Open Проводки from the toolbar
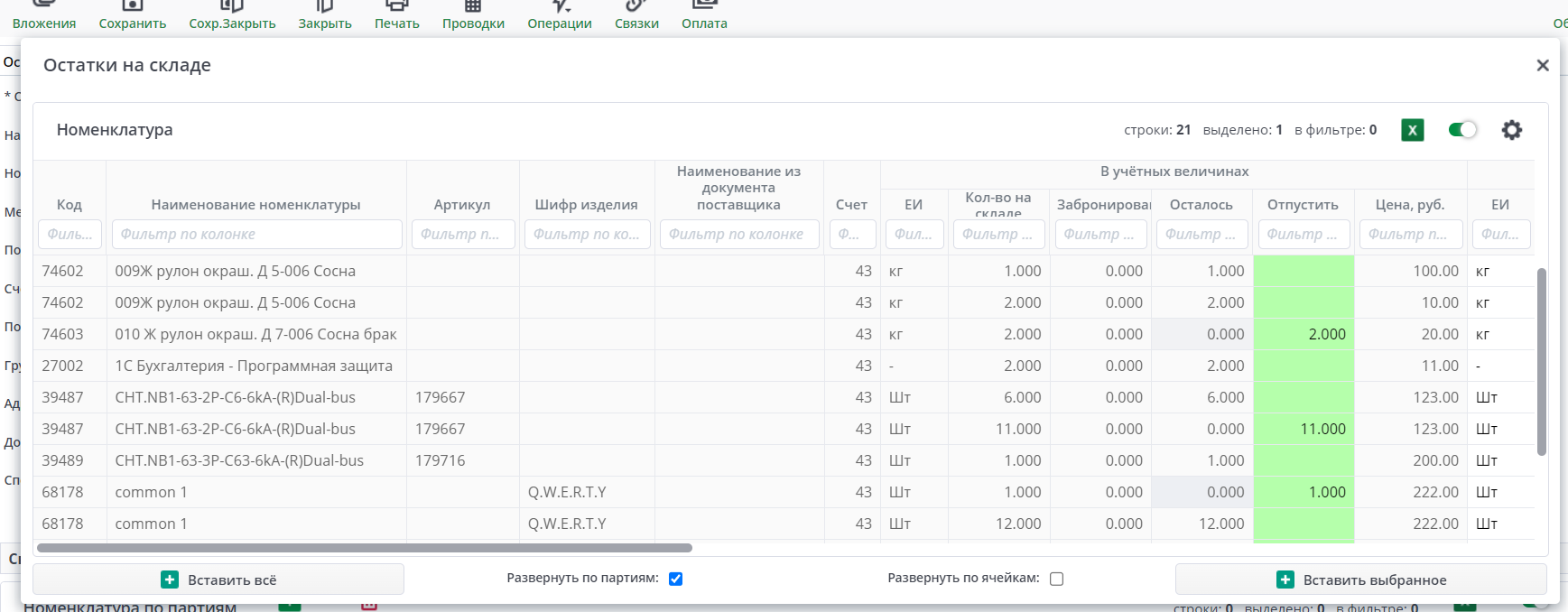This screenshot has width=1568, height=612. (x=473, y=16)
